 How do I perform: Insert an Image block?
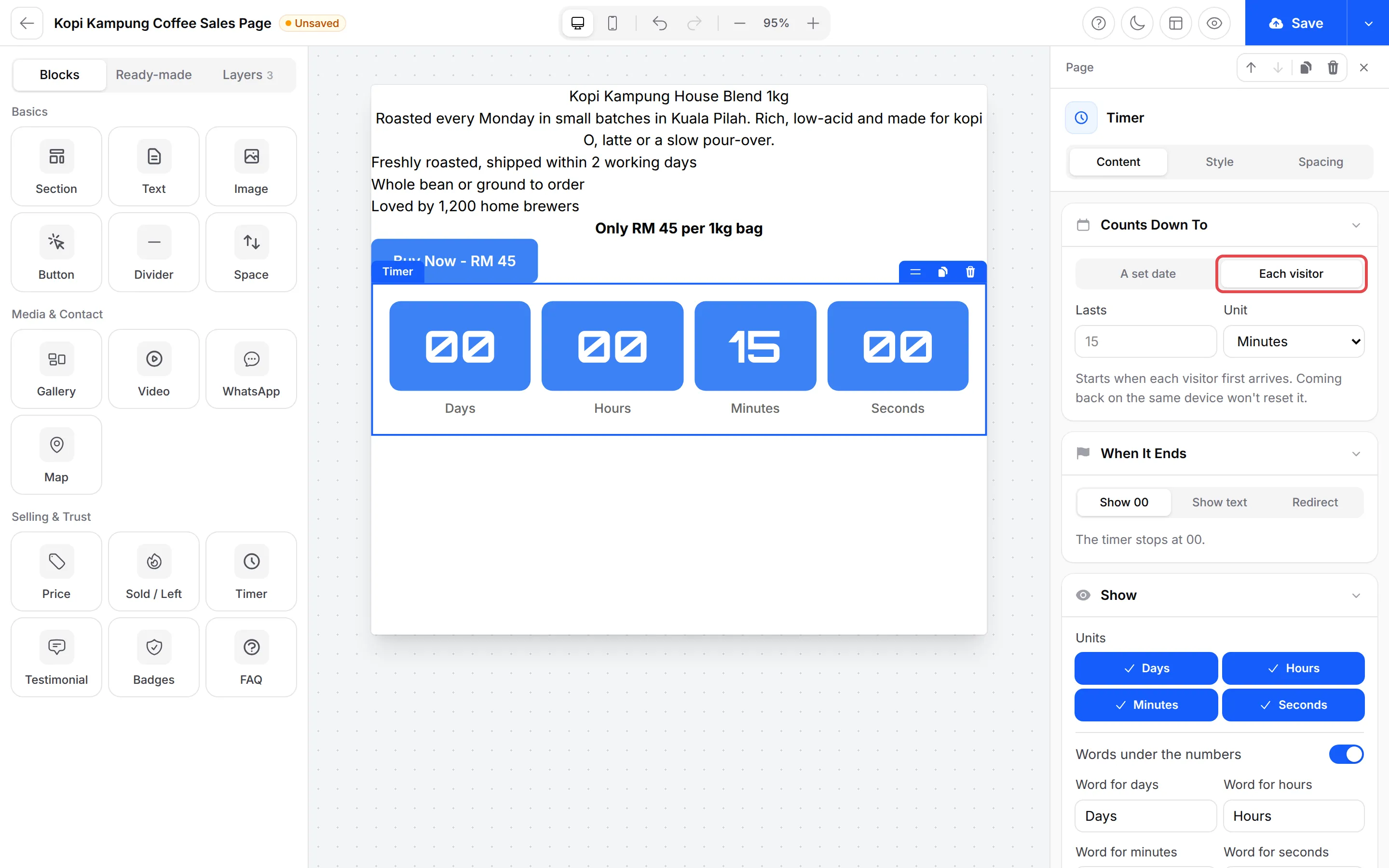(251, 166)
